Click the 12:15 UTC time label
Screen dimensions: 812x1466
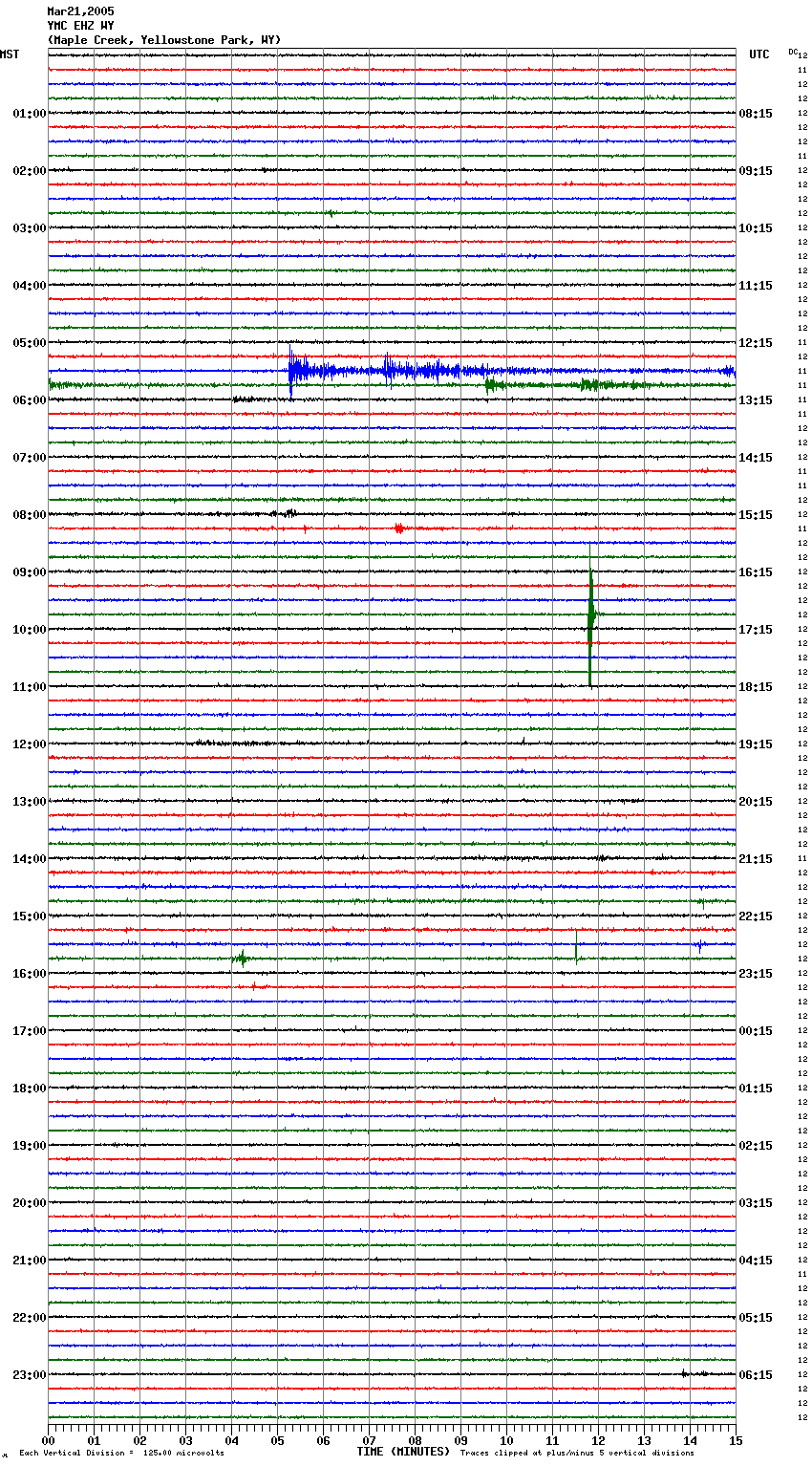point(756,343)
